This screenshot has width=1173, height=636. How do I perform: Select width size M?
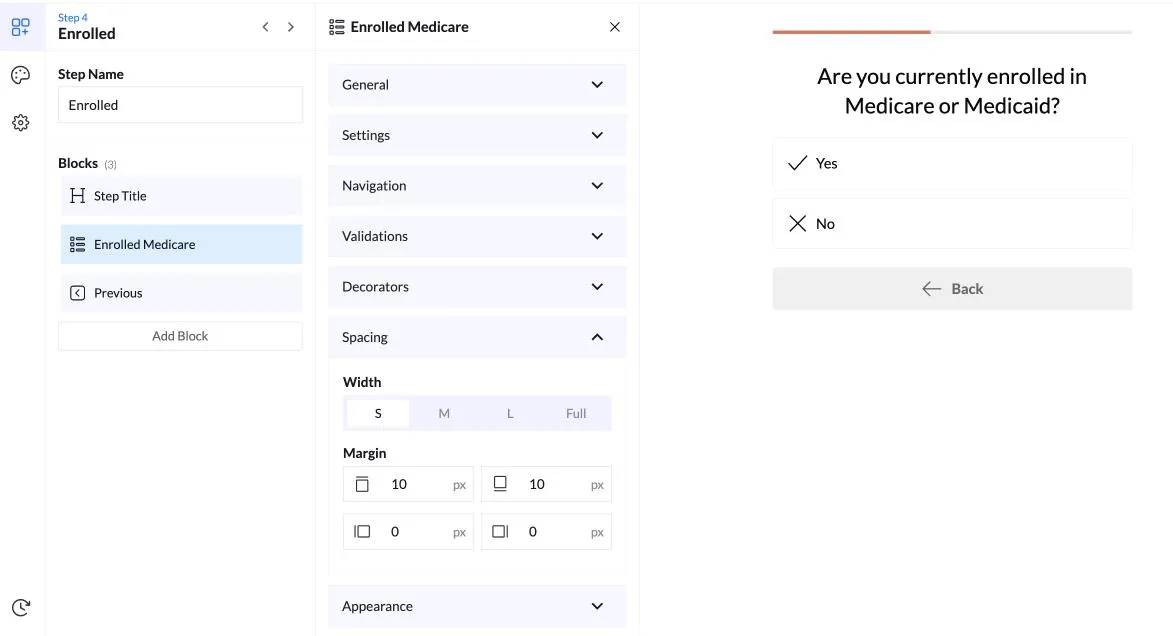point(444,413)
